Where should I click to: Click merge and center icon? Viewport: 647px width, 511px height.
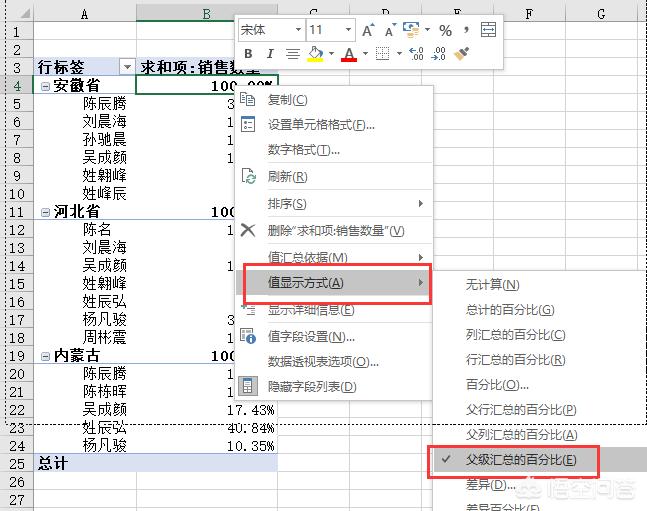coord(489,30)
